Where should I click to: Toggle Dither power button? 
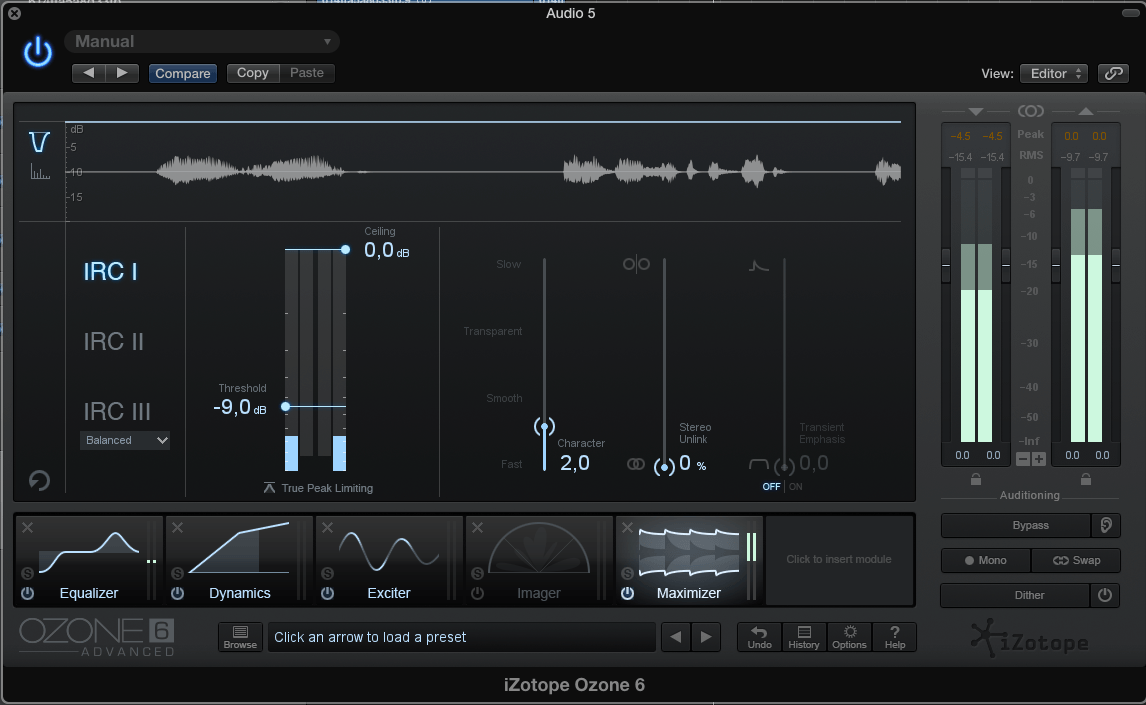[x=1105, y=595]
